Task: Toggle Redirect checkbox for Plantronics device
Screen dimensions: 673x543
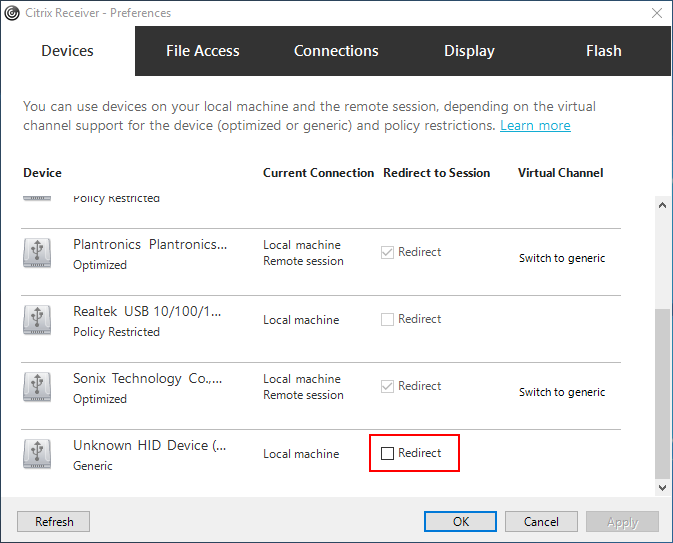Action: click(x=387, y=252)
